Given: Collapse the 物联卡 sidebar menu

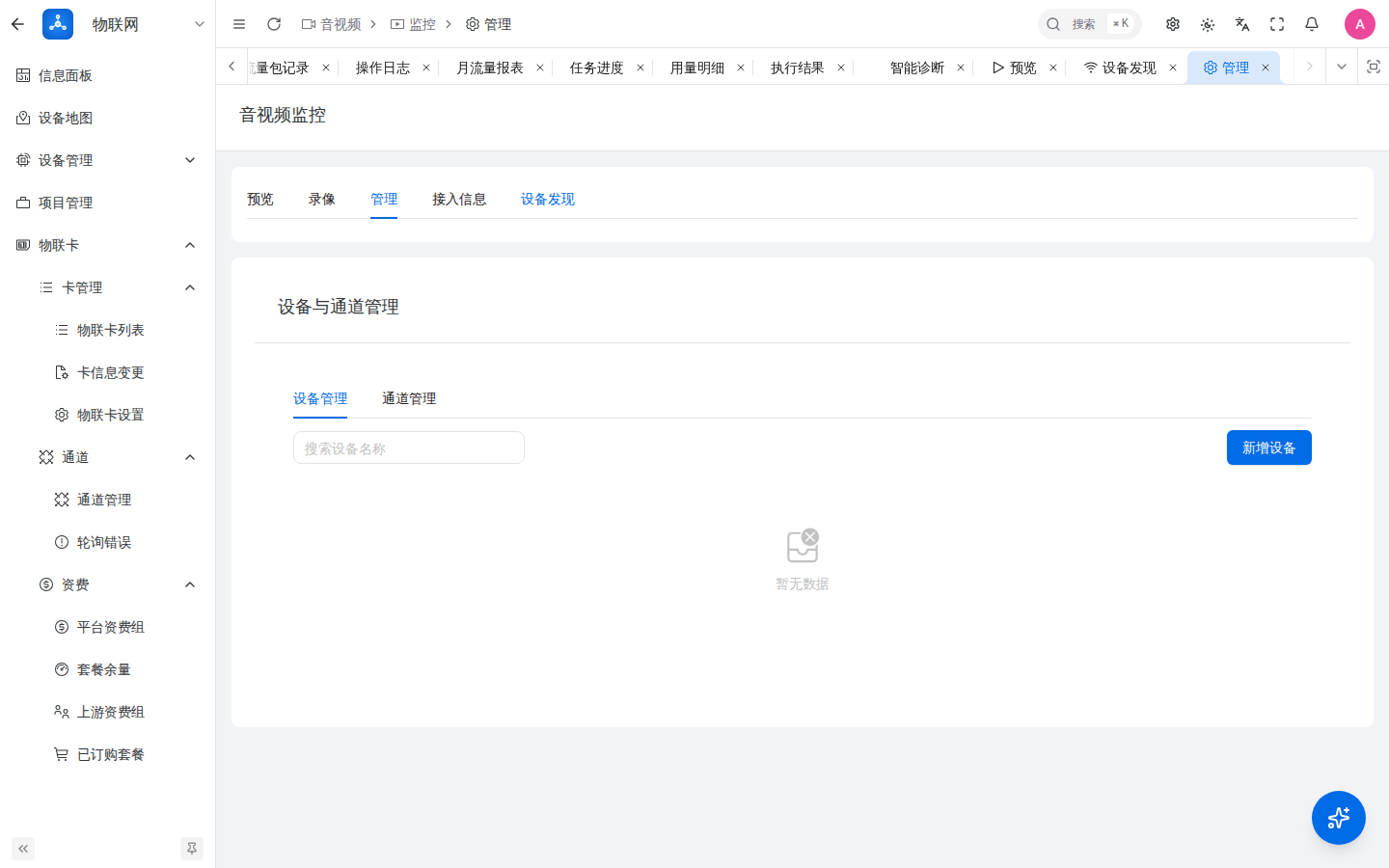Looking at the screenshot, I should [x=107, y=245].
